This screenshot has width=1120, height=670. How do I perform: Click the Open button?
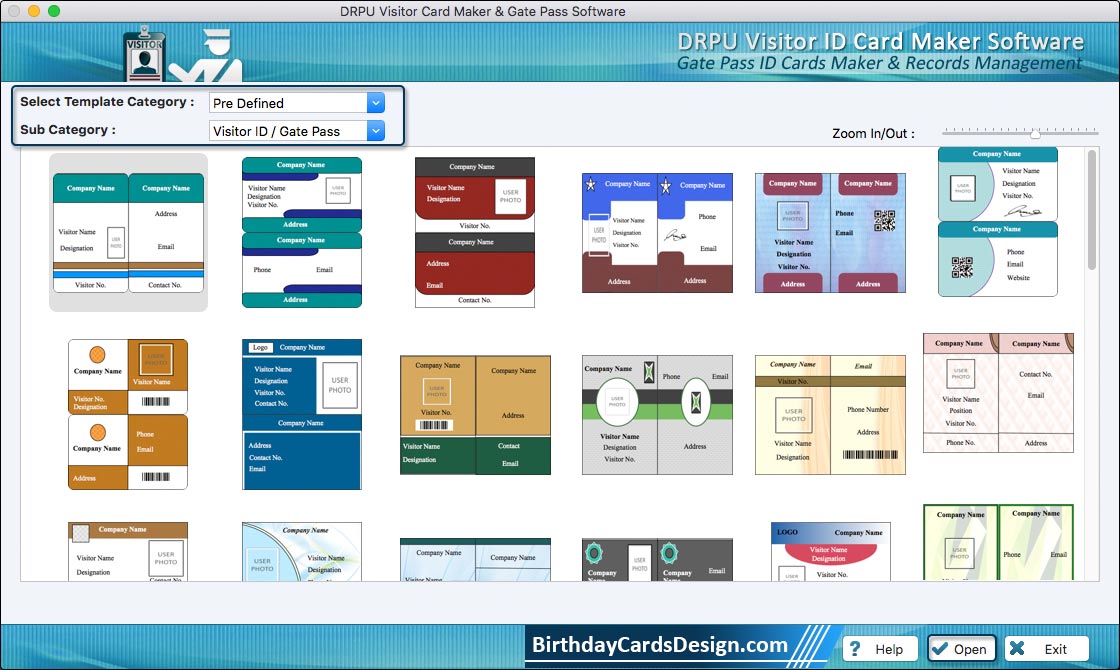pos(960,649)
